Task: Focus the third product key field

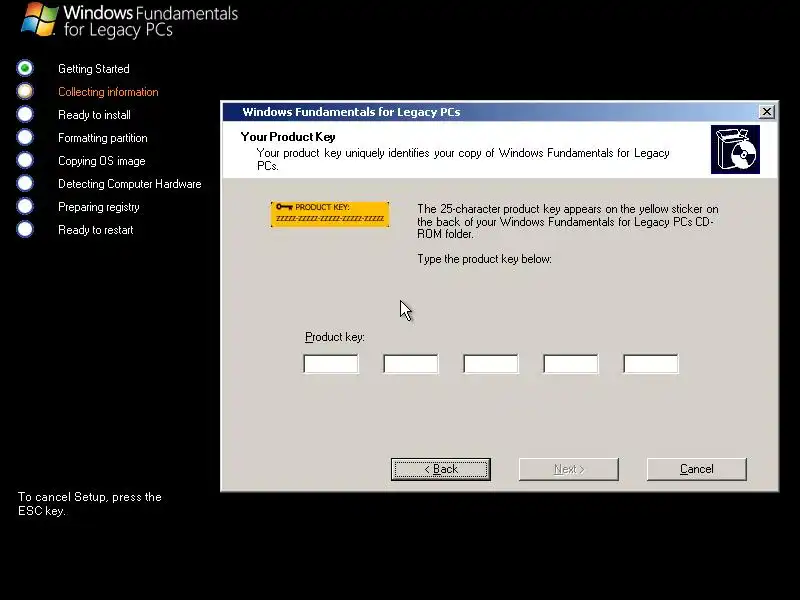Action: (491, 364)
